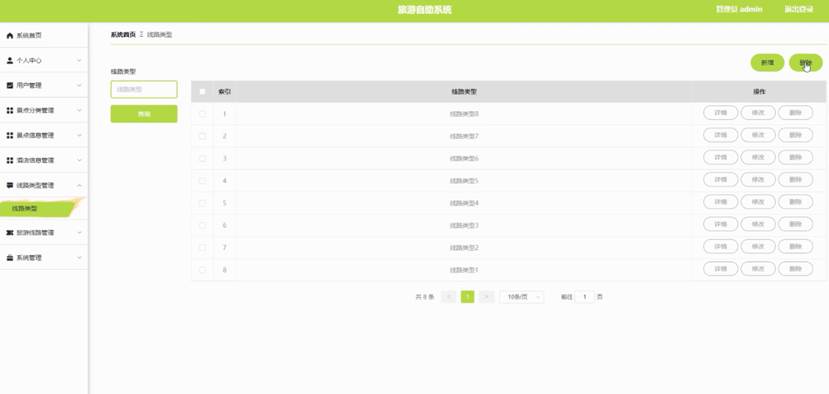Open the 个人中心 sidebar menu
Viewport: 829px width, 394px height.
(x=44, y=60)
